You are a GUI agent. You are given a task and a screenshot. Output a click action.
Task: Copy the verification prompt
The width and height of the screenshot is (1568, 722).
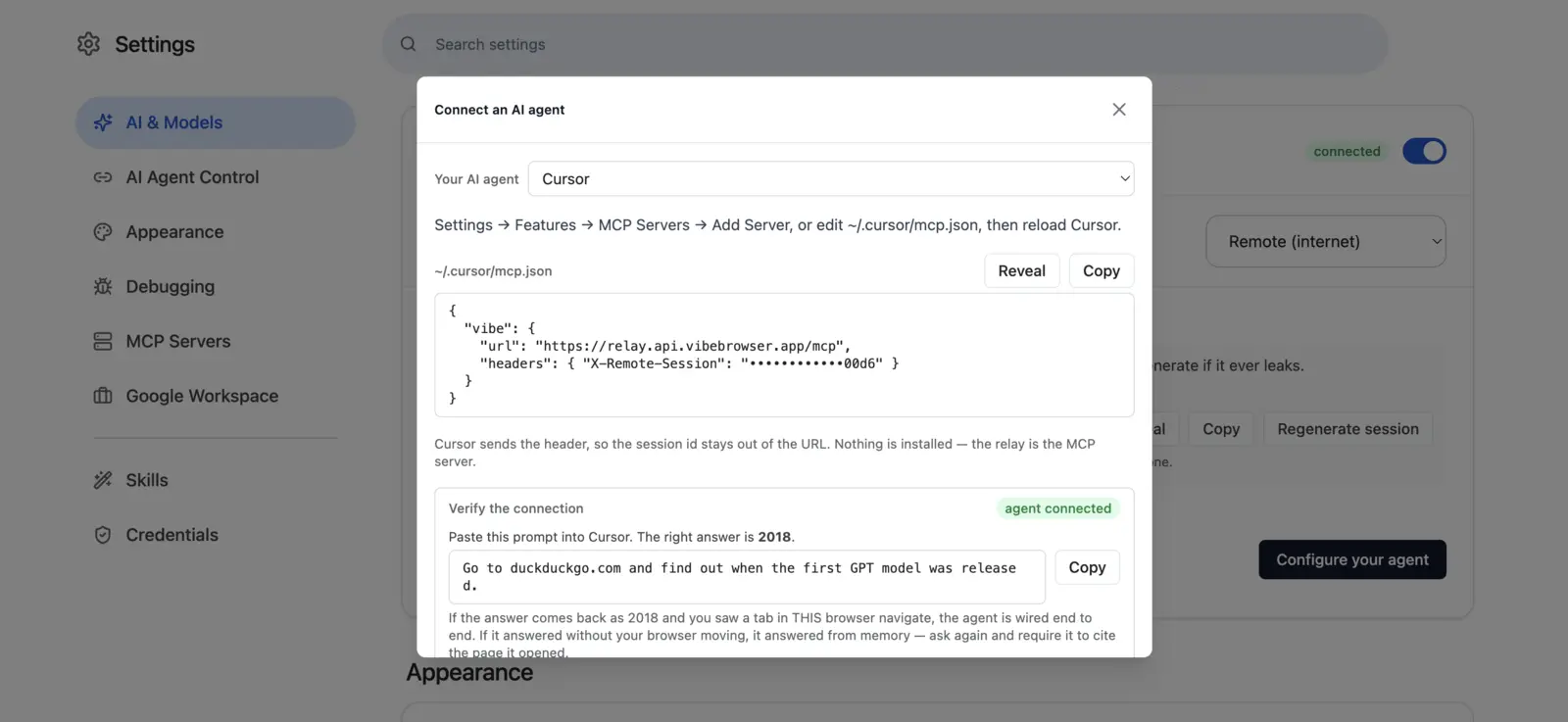[x=1087, y=567]
